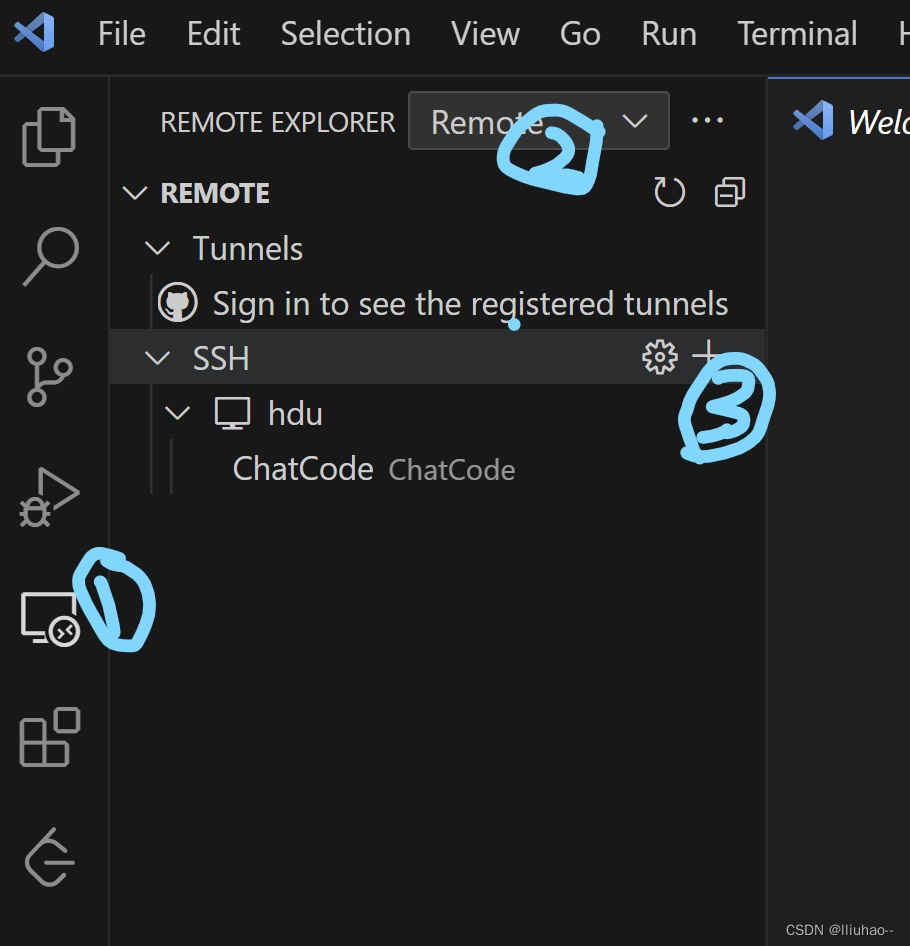Open the Search view magnifier icon
910x946 pixels.
(51, 256)
